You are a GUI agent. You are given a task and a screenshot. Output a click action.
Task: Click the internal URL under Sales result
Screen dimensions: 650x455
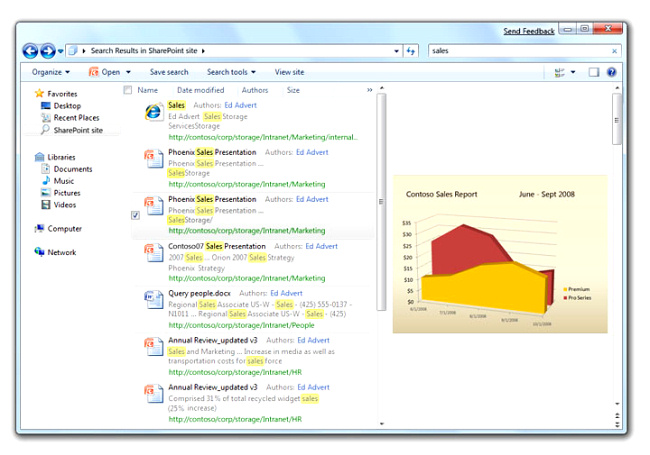(263, 137)
